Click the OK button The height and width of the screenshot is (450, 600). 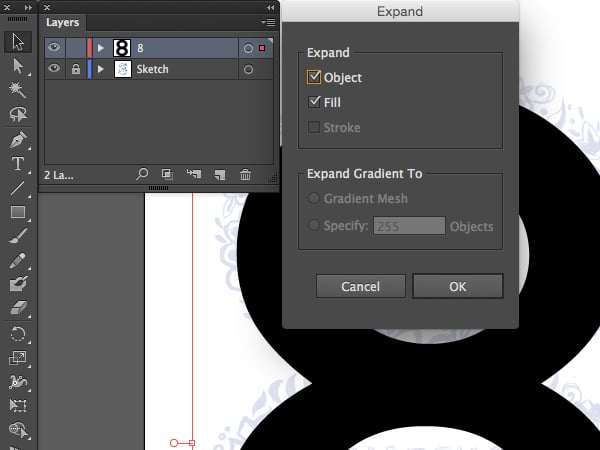point(458,286)
